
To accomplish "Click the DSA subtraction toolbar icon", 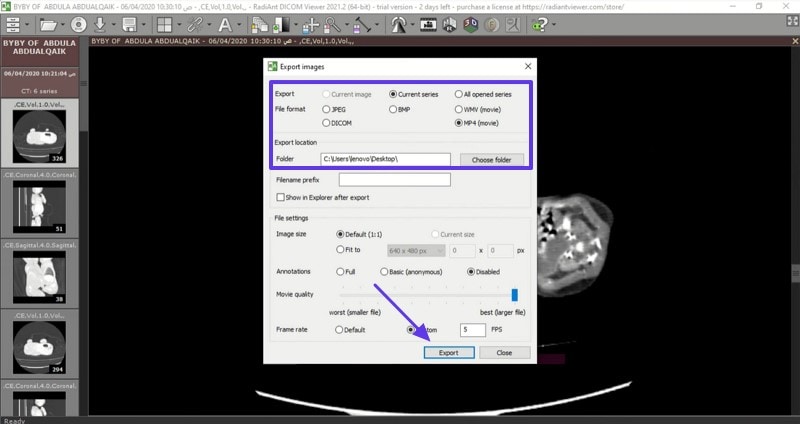I will [513, 24].
